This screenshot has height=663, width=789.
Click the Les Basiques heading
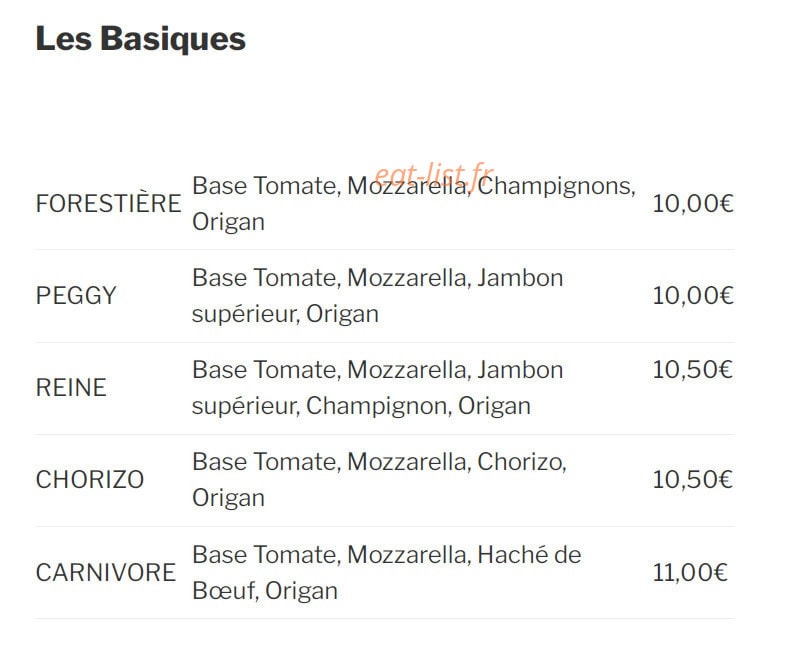(140, 39)
